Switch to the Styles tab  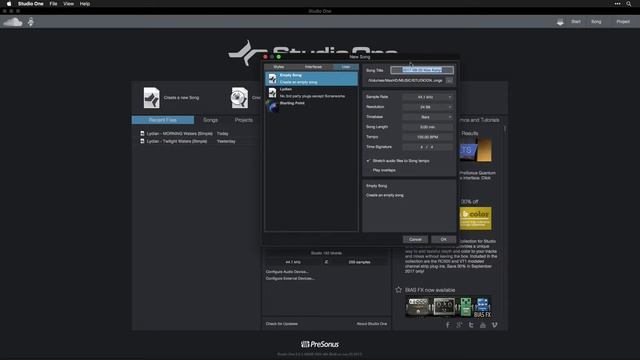(x=279, y=67)
